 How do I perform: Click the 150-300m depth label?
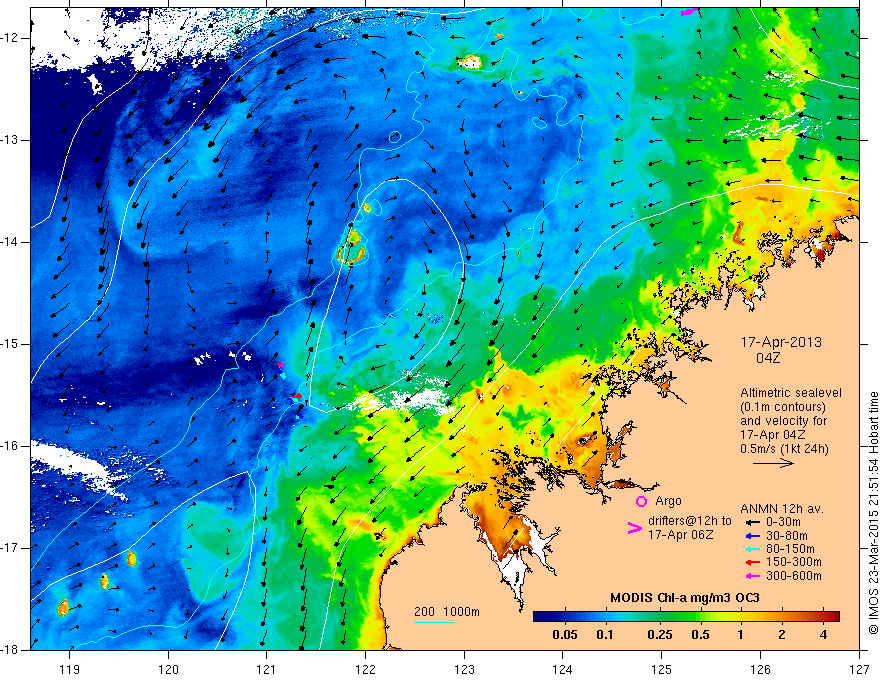click(x=794, y=563)
